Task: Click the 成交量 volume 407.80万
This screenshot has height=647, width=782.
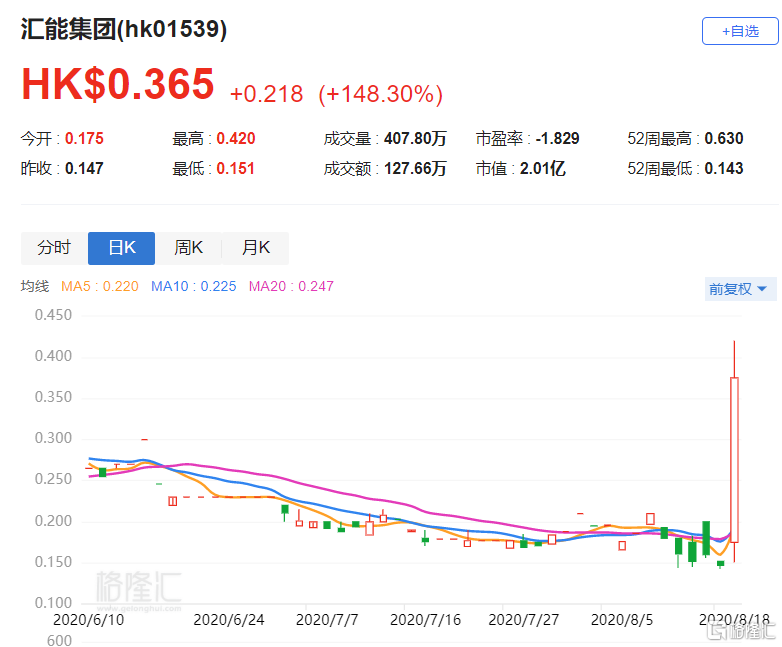Action: [x=415, y=139]
